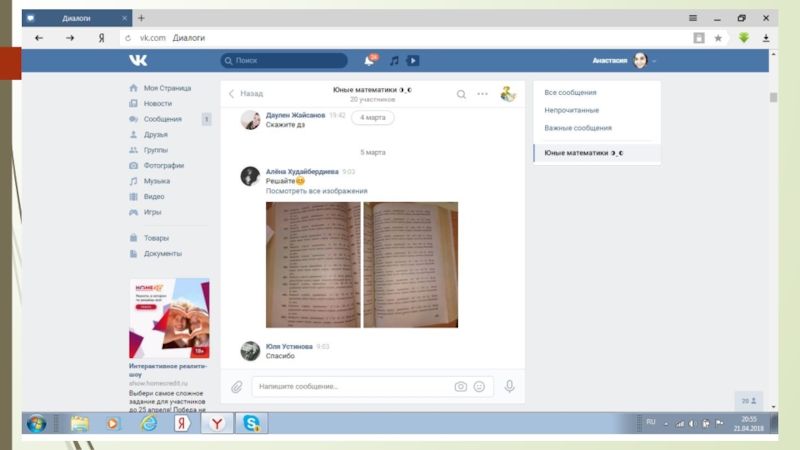The height and width of the screenshot is (450, 800).
Task: Open the emoji smiley picker
Action: pos(479,386)
